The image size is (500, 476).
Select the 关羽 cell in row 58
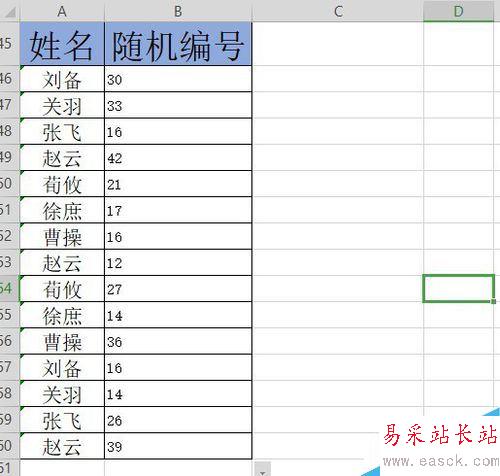pyautogui.click(x=62, y=394)
